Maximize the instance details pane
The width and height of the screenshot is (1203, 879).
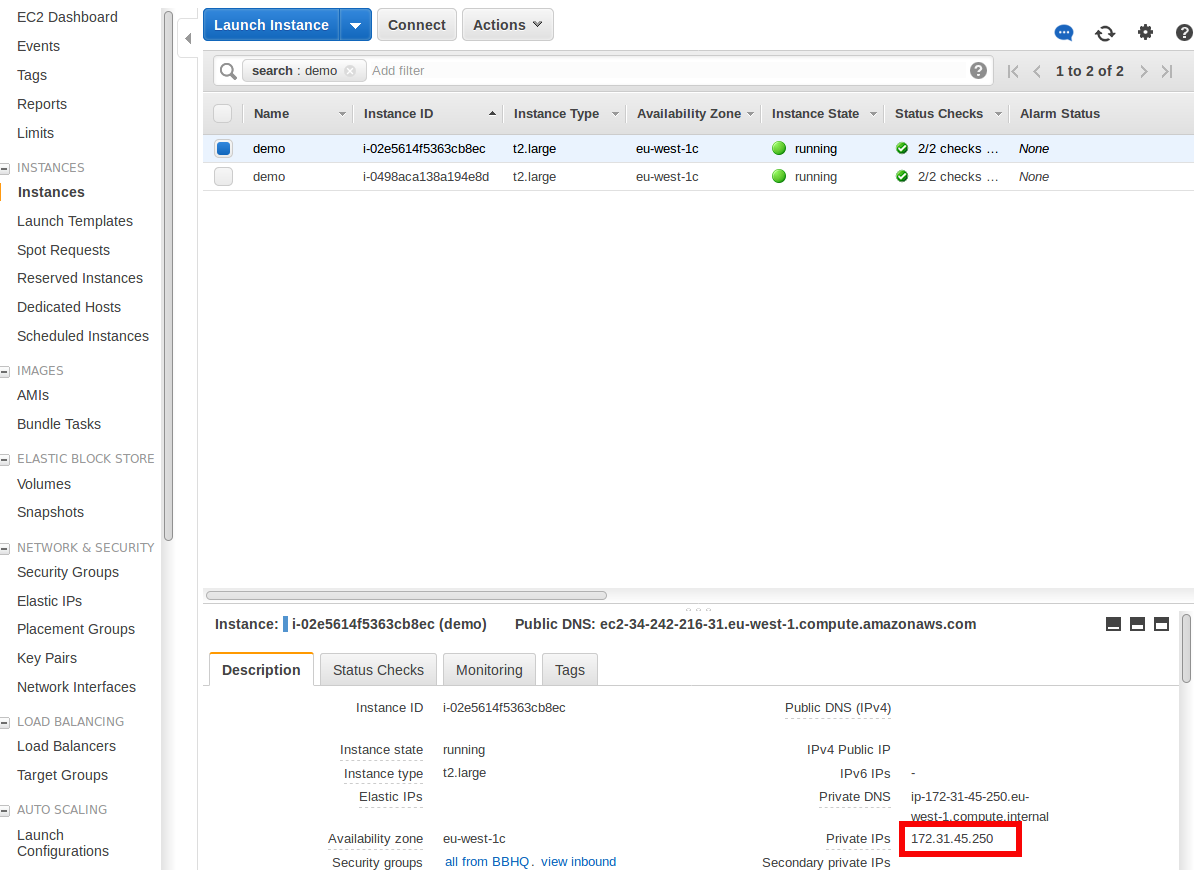click(x=1161, y=624)
